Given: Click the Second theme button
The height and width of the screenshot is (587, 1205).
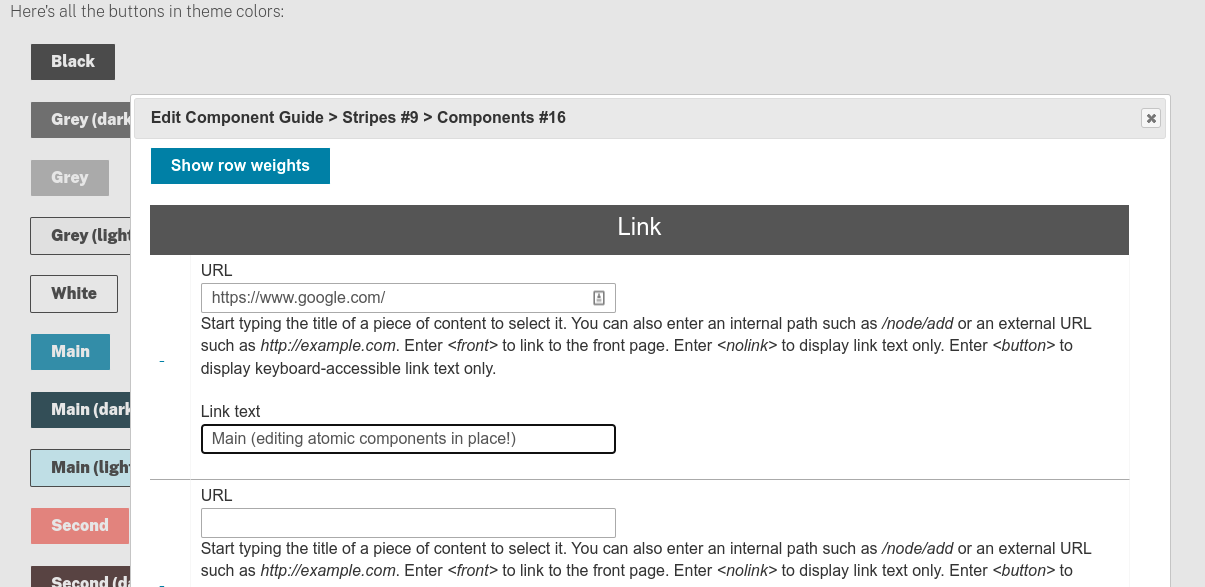Looking at the screenshot, I should click(x=79, y=525).
